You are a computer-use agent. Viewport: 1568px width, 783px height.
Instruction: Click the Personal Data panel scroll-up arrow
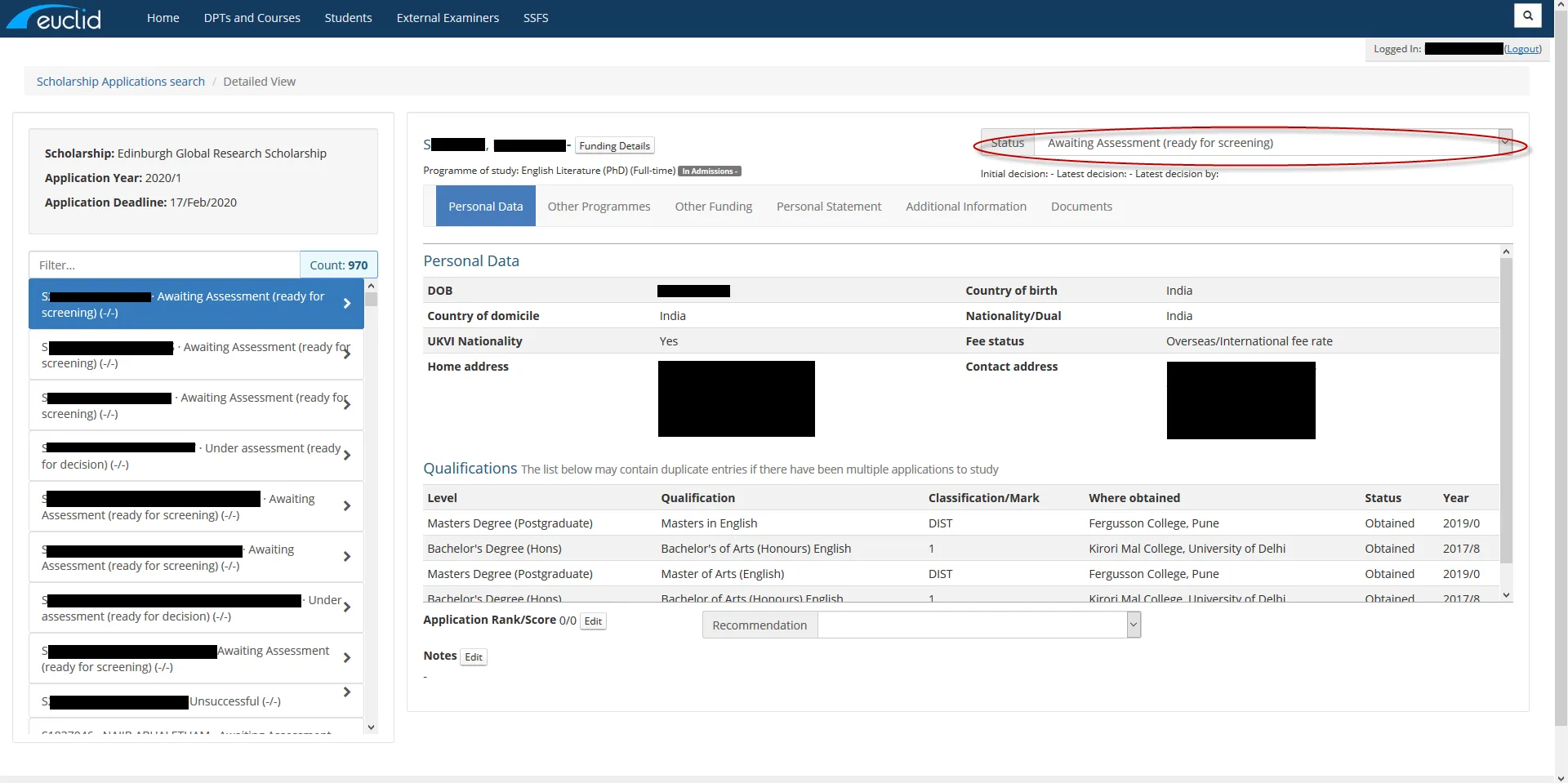pyautogui.click(x=1506, y=251)
